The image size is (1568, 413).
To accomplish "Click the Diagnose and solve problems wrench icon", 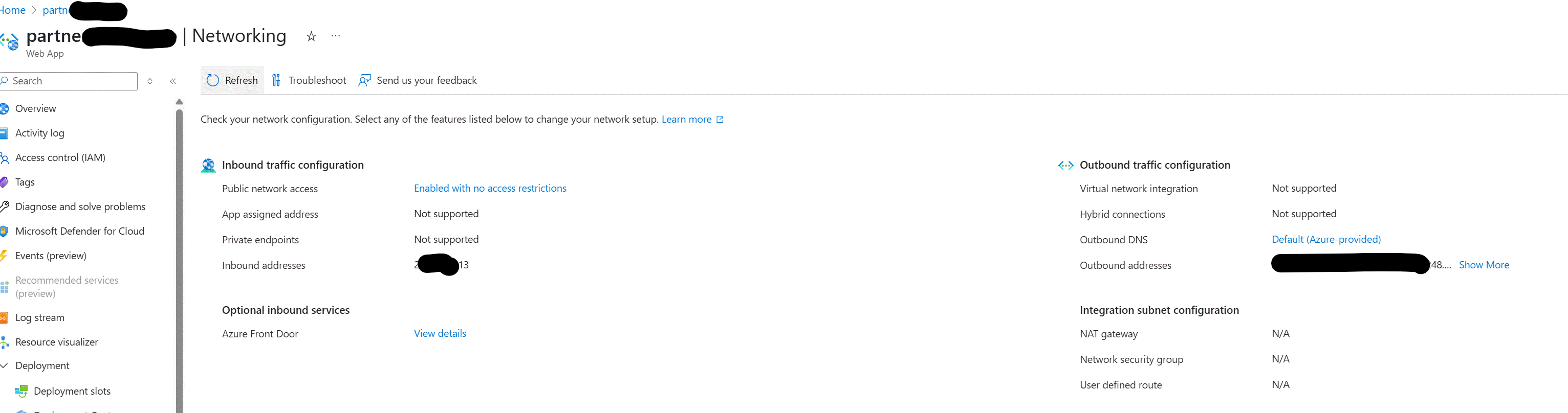I will click(4, 206).
